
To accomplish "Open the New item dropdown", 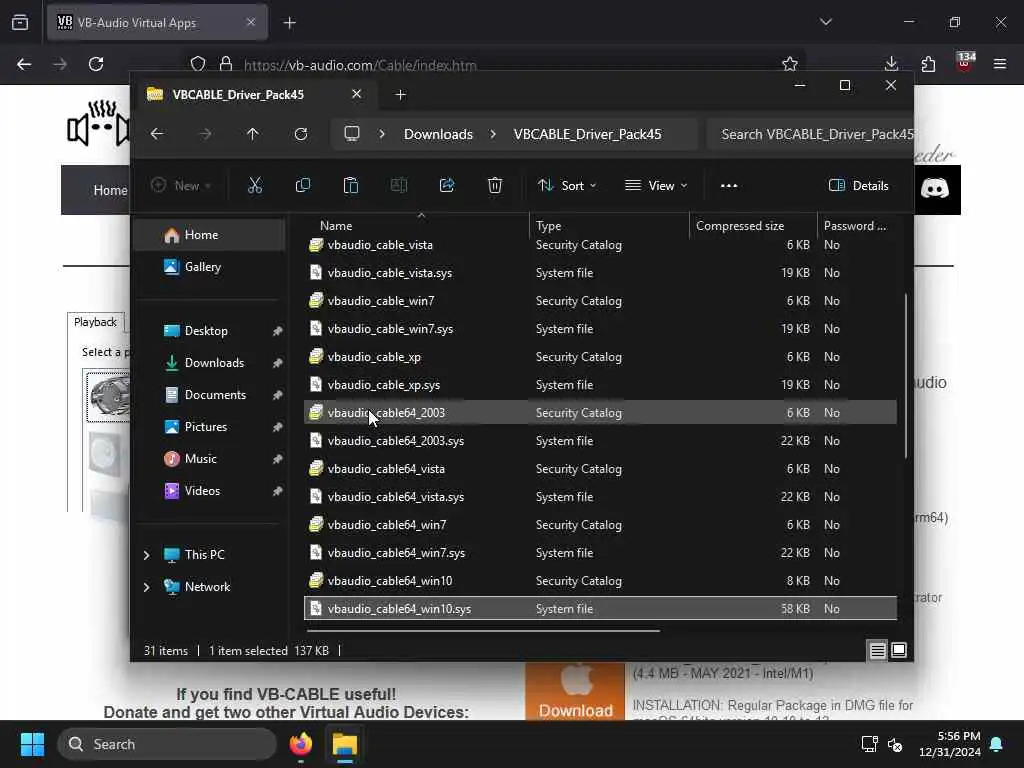I will pyautogui.click(x=181, y=185).
